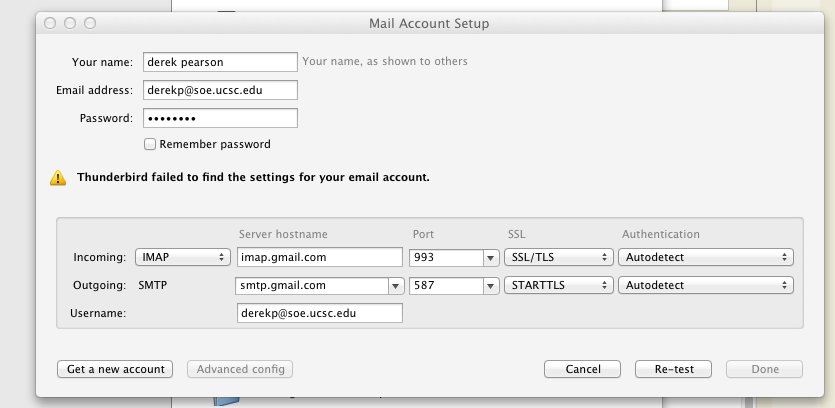Edit the Username field in server settings
The image size is (835, 408).
point(320,313)
